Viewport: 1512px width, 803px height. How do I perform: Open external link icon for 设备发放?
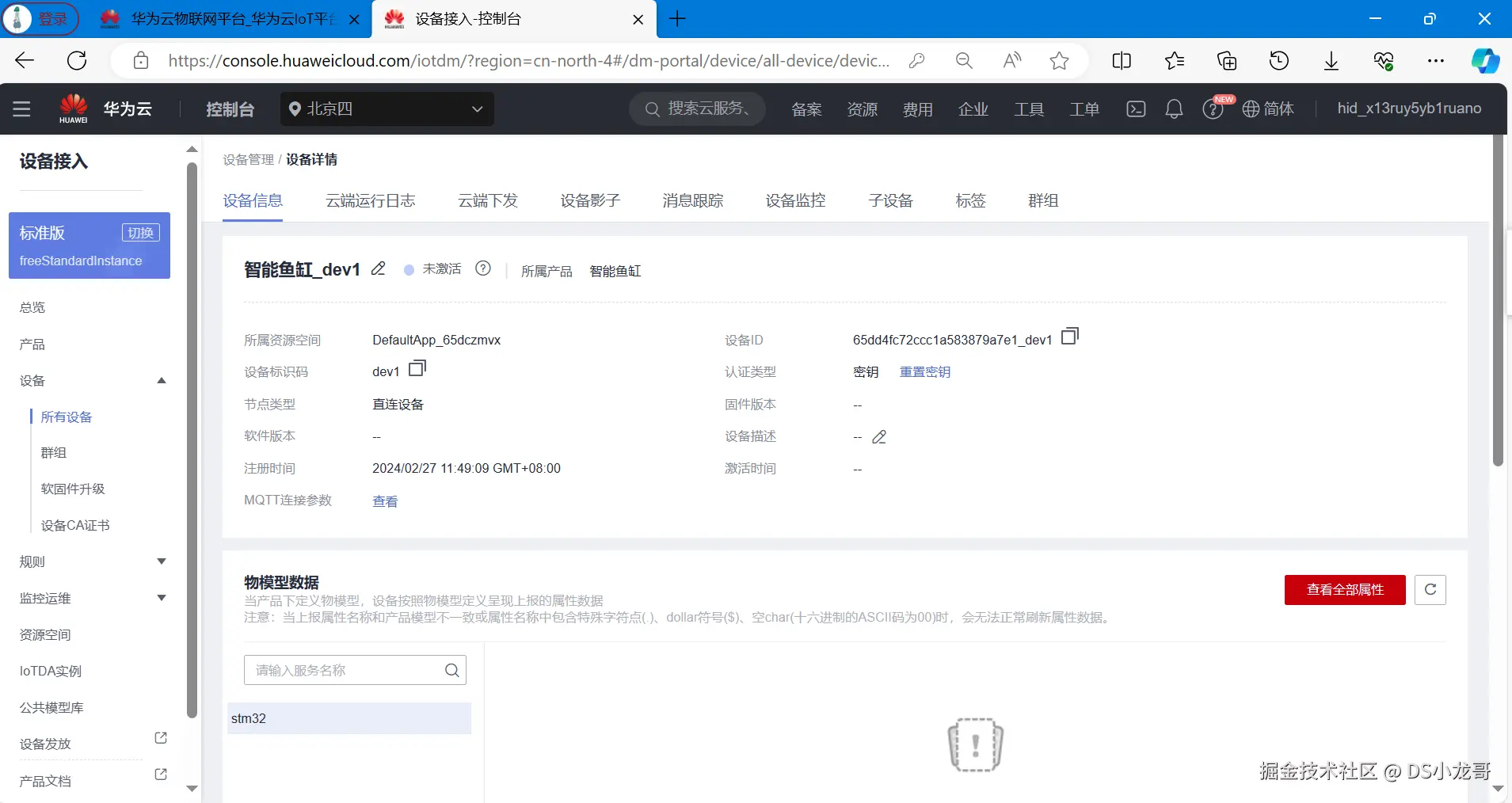click(x=161, y=738)
